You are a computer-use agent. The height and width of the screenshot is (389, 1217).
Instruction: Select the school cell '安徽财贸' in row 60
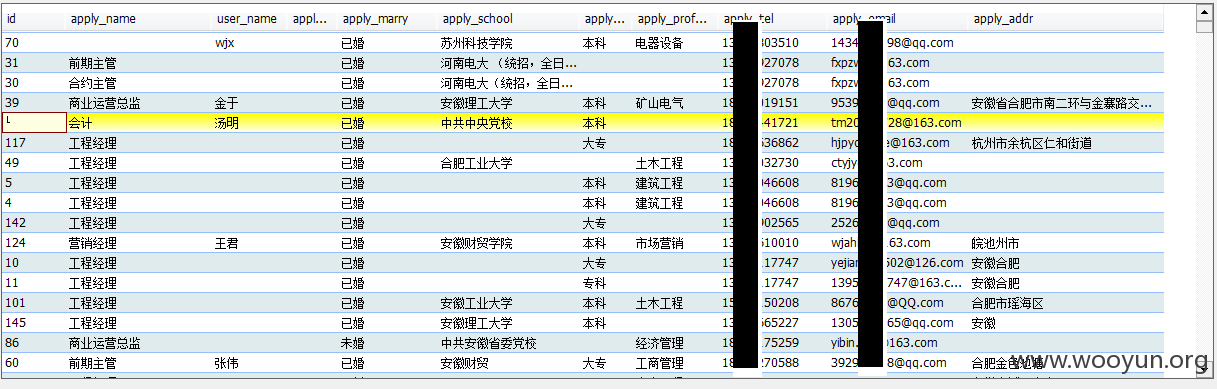(x=464, y=363)
